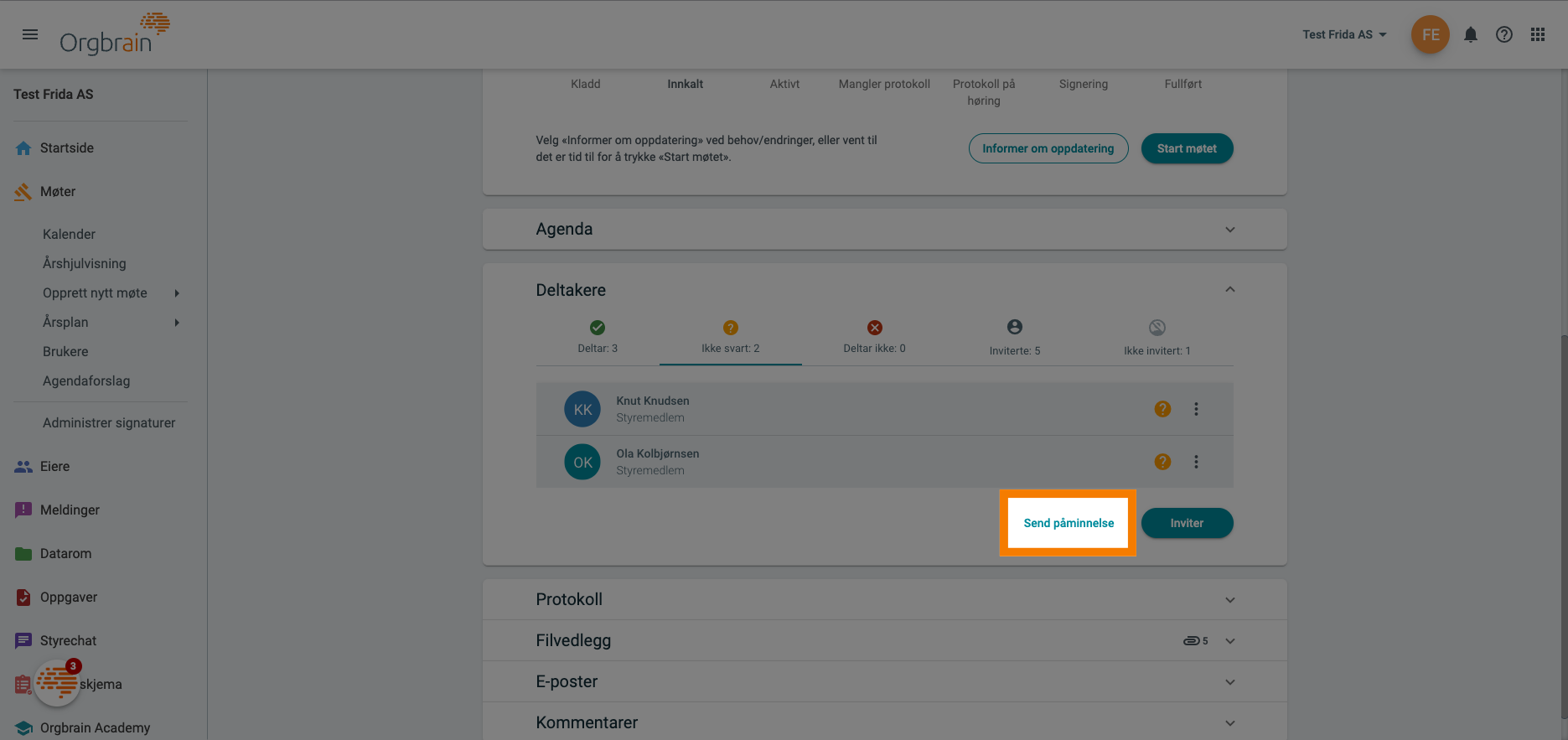Switch to the Deltar ikke: 0 tab
This screenshot has height=740, width=1568.
coord(874,338)
